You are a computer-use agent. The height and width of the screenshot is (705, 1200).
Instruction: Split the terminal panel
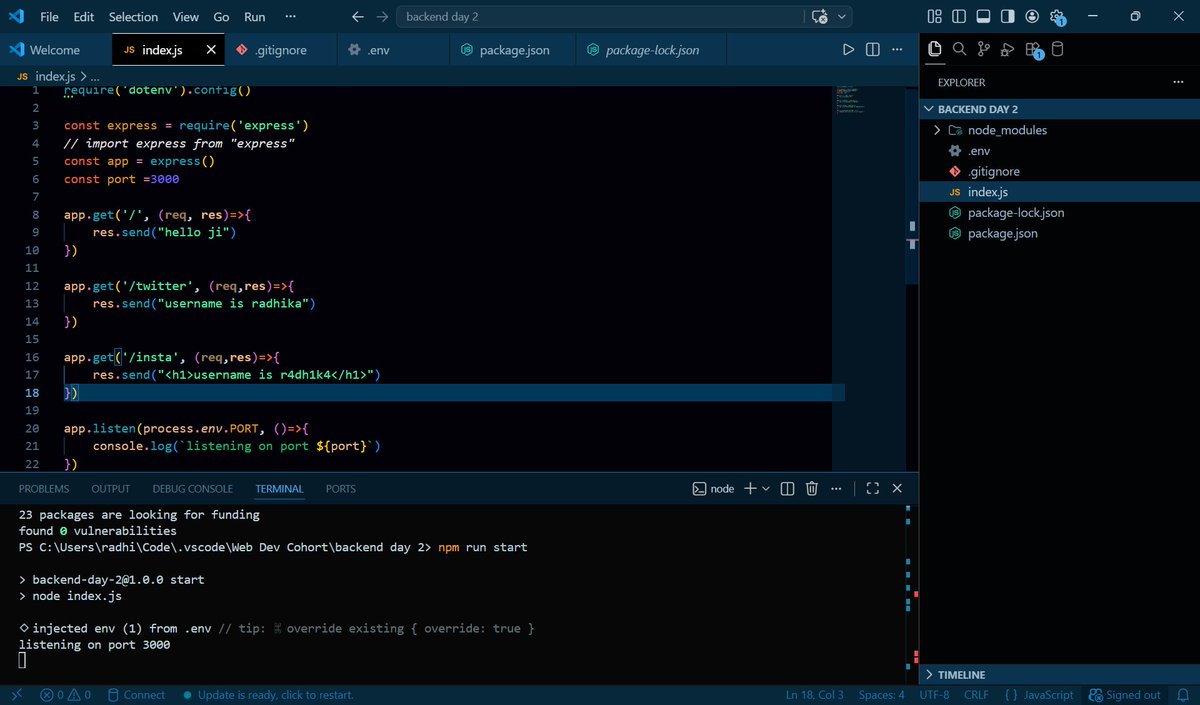[787, 488]
